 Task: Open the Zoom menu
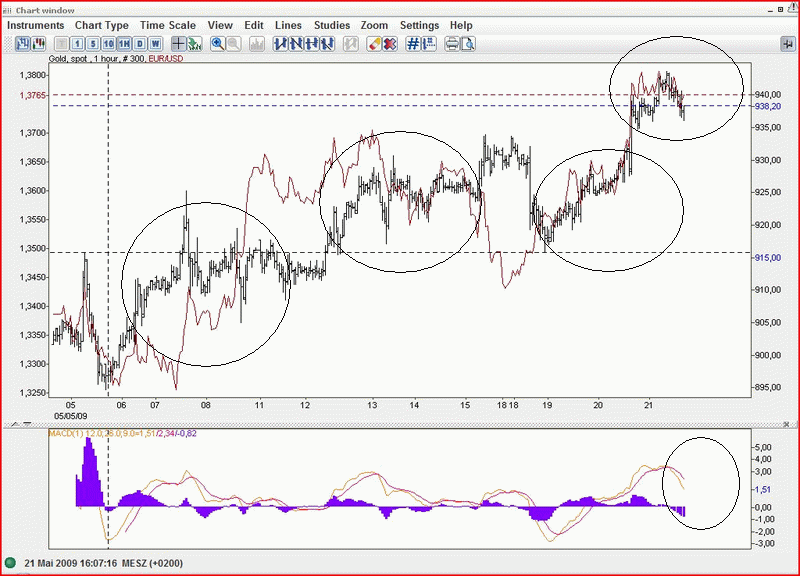click(x=374, y=25)
